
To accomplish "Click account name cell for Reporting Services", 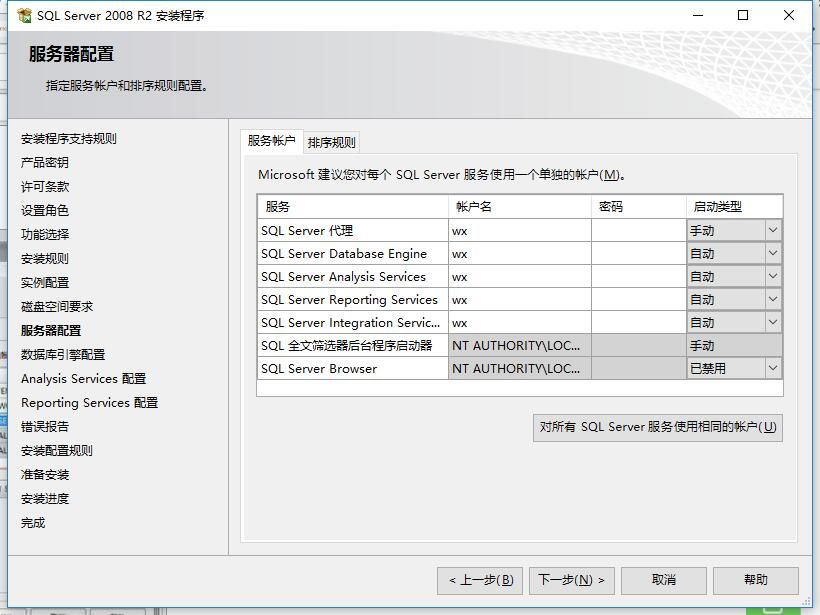I will point(520,299).
